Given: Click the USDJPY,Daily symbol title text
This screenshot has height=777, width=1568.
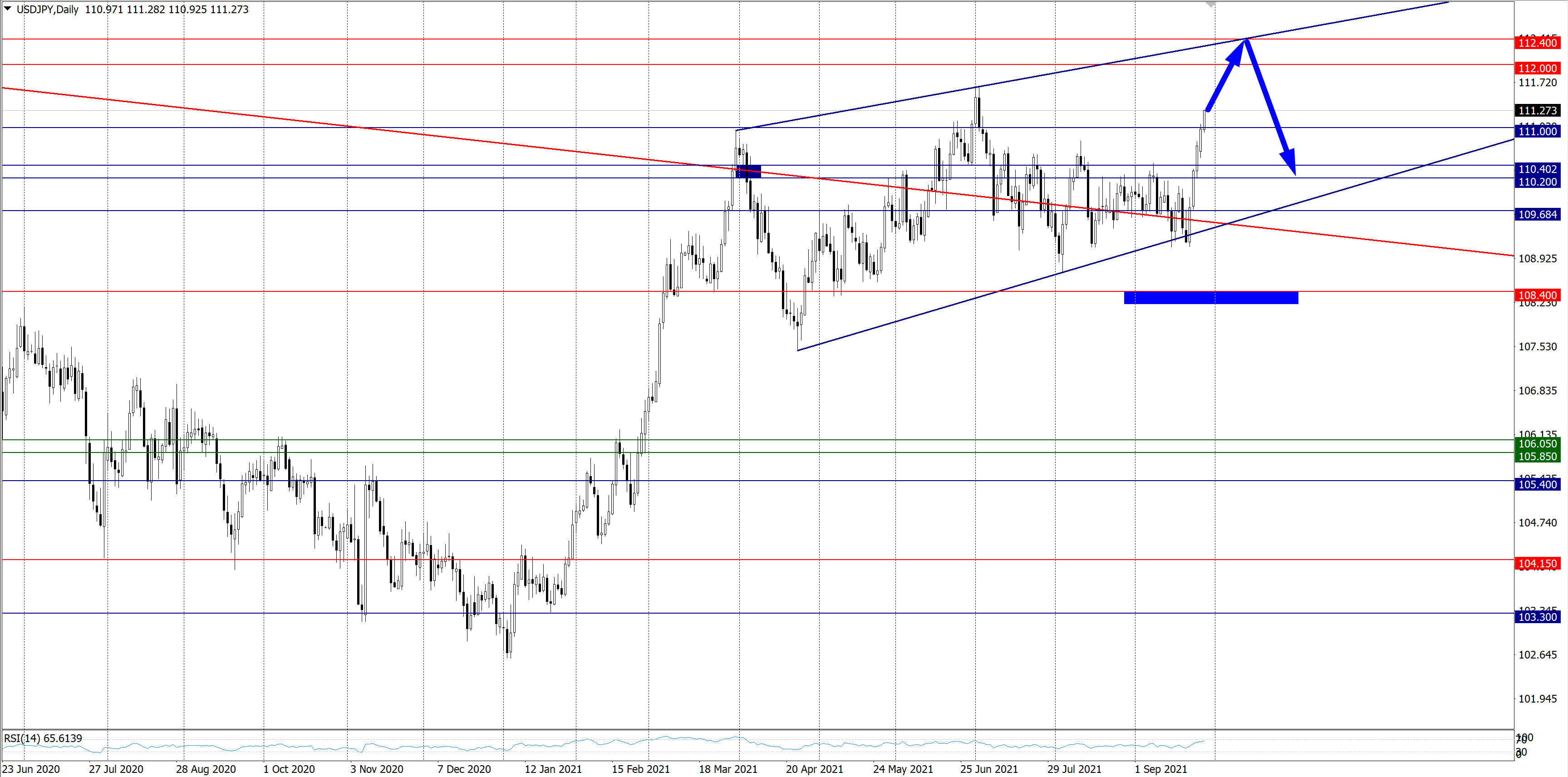Looking at the screenshot, I should [48, 9].
